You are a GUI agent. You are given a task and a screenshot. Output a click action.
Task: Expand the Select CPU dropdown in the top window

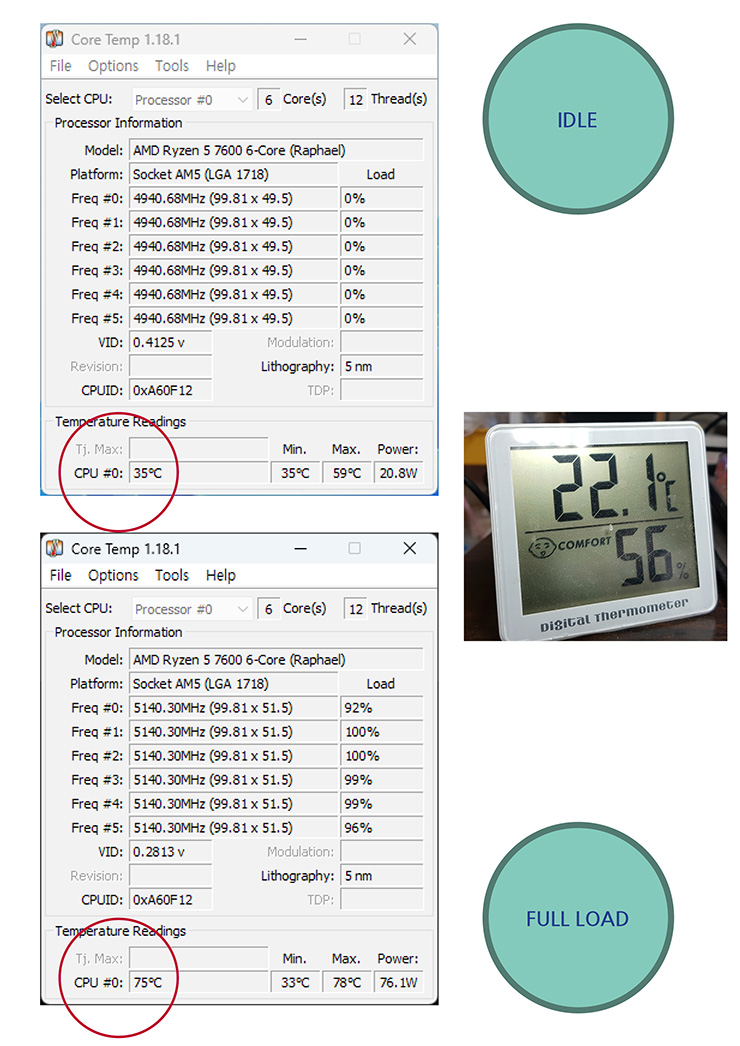click(x=241, y=100)
